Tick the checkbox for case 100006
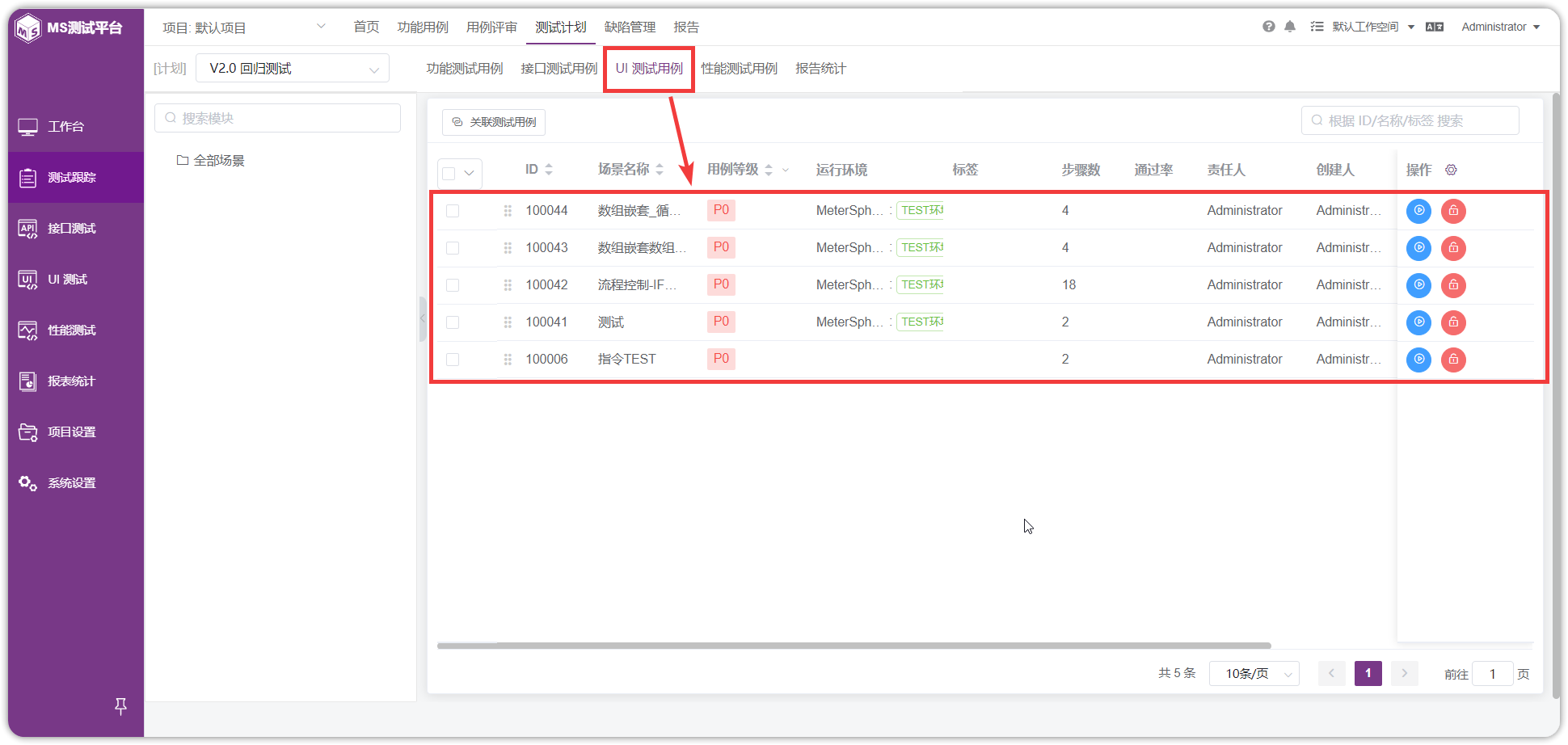 click(453, 360)
